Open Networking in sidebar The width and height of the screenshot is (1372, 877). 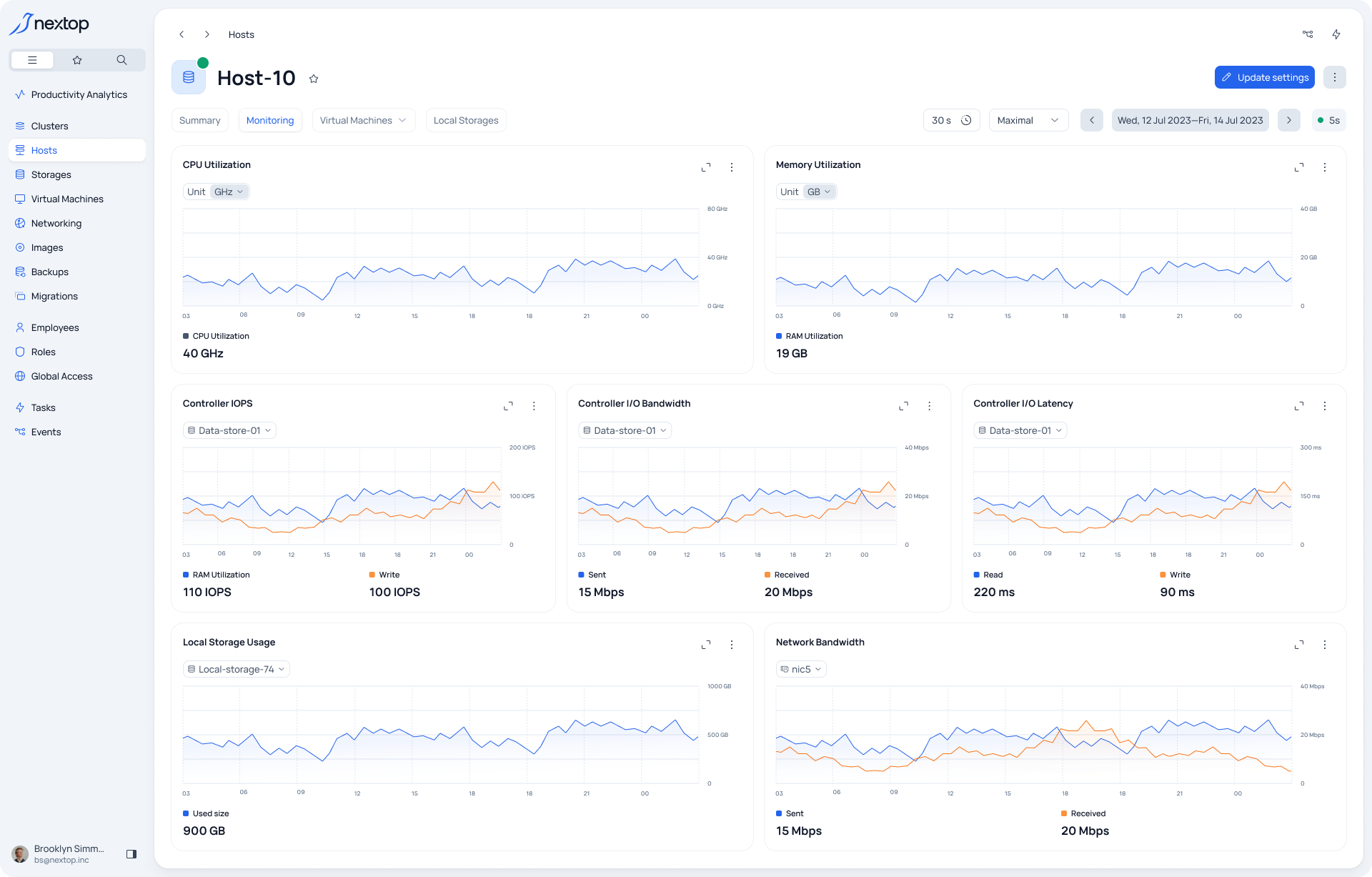[77, 223]
